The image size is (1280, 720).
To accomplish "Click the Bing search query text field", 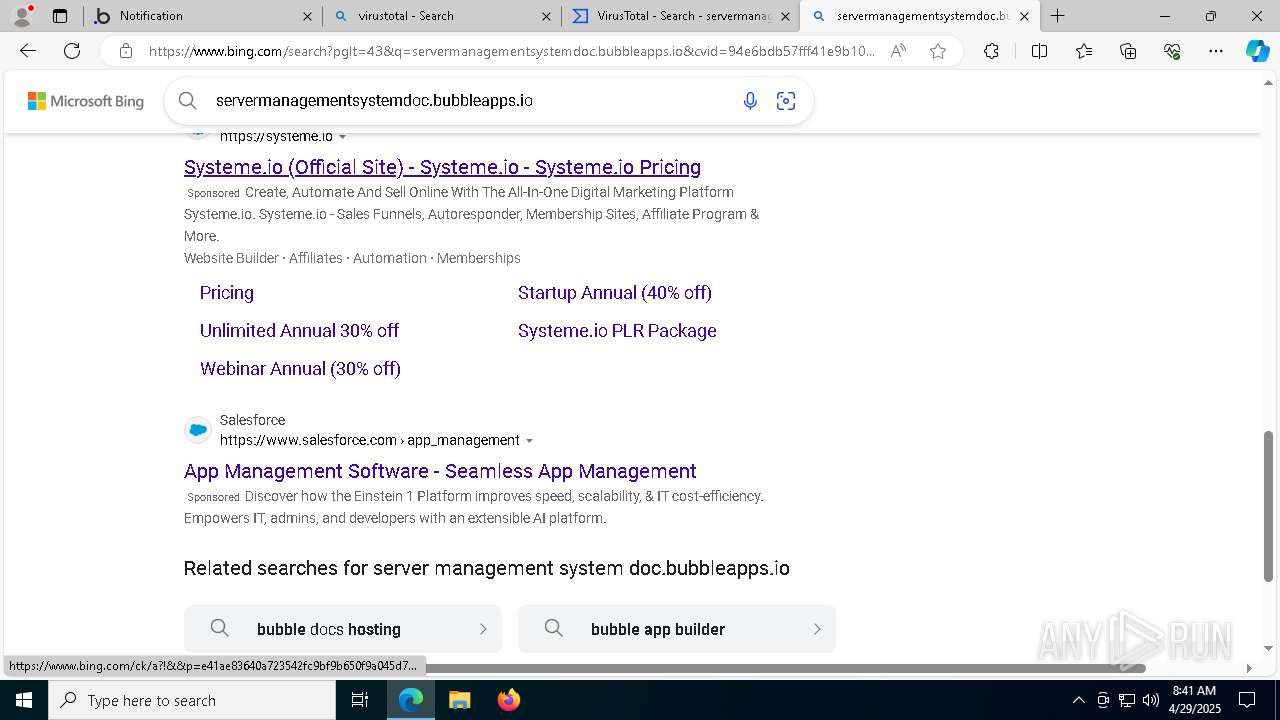I will coord(470,101).
